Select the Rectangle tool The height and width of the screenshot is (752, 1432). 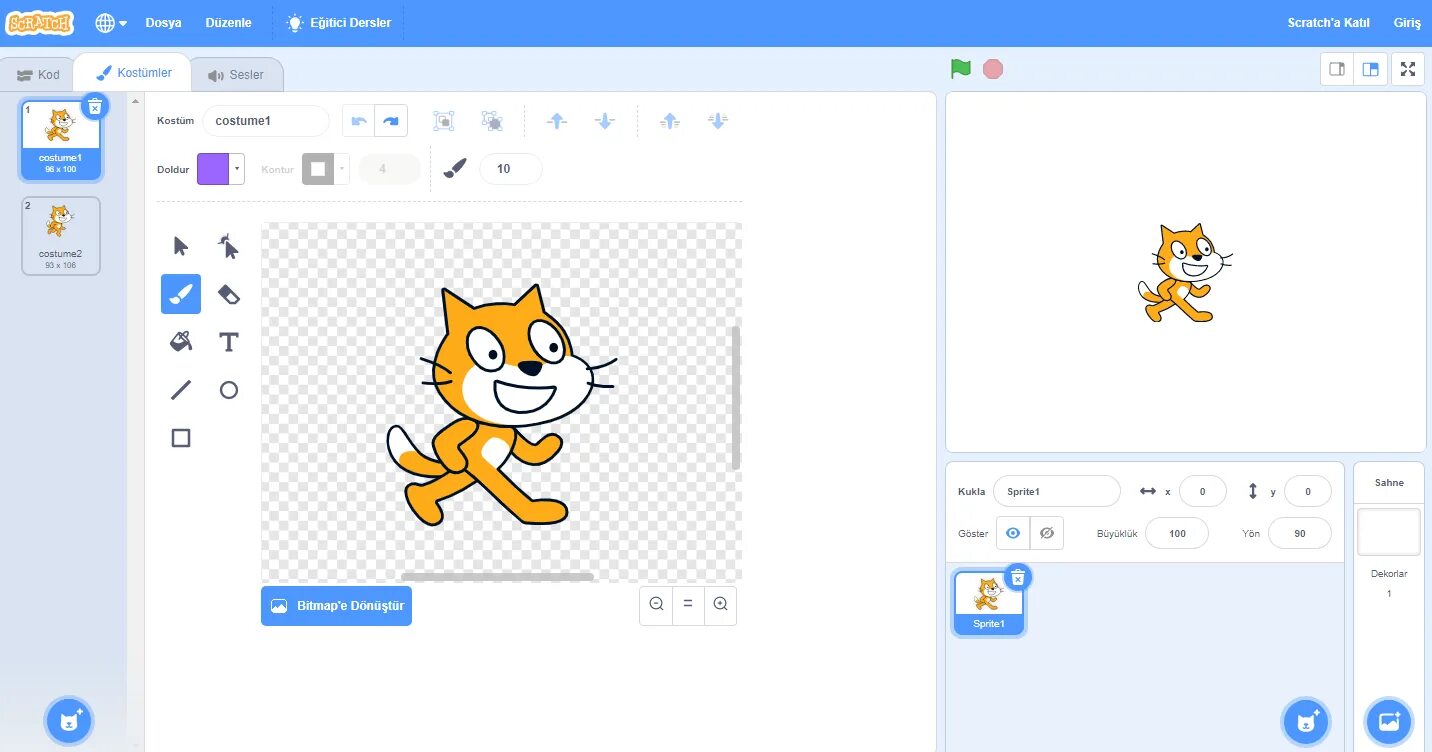pyautogui.click(x=181, y=438)
